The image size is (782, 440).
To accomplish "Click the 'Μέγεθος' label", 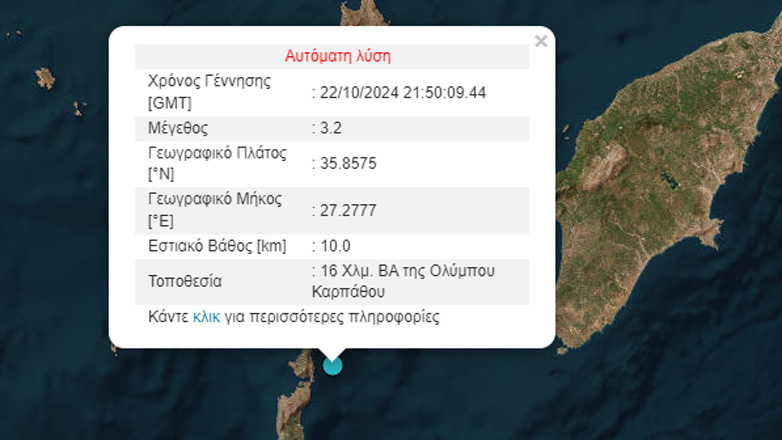I will pyautogui.click(x=178, y=128).
